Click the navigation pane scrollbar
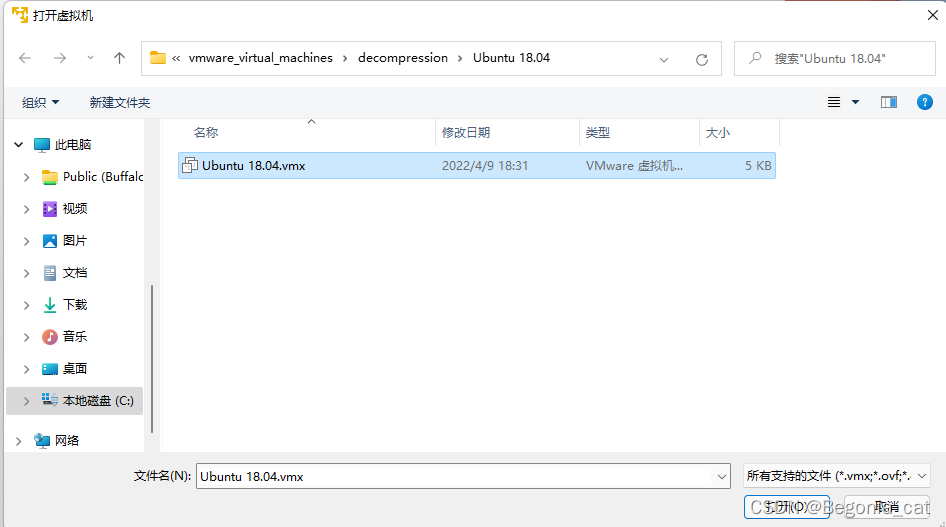The width and height of the screenshot is (946, 527). pos(152,358)
